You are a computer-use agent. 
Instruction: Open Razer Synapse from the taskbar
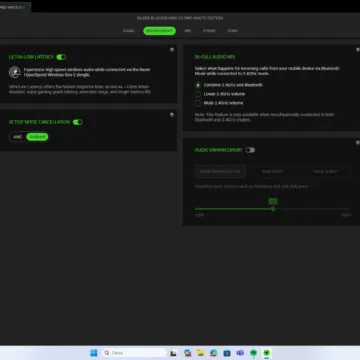[x=267, y=353]
